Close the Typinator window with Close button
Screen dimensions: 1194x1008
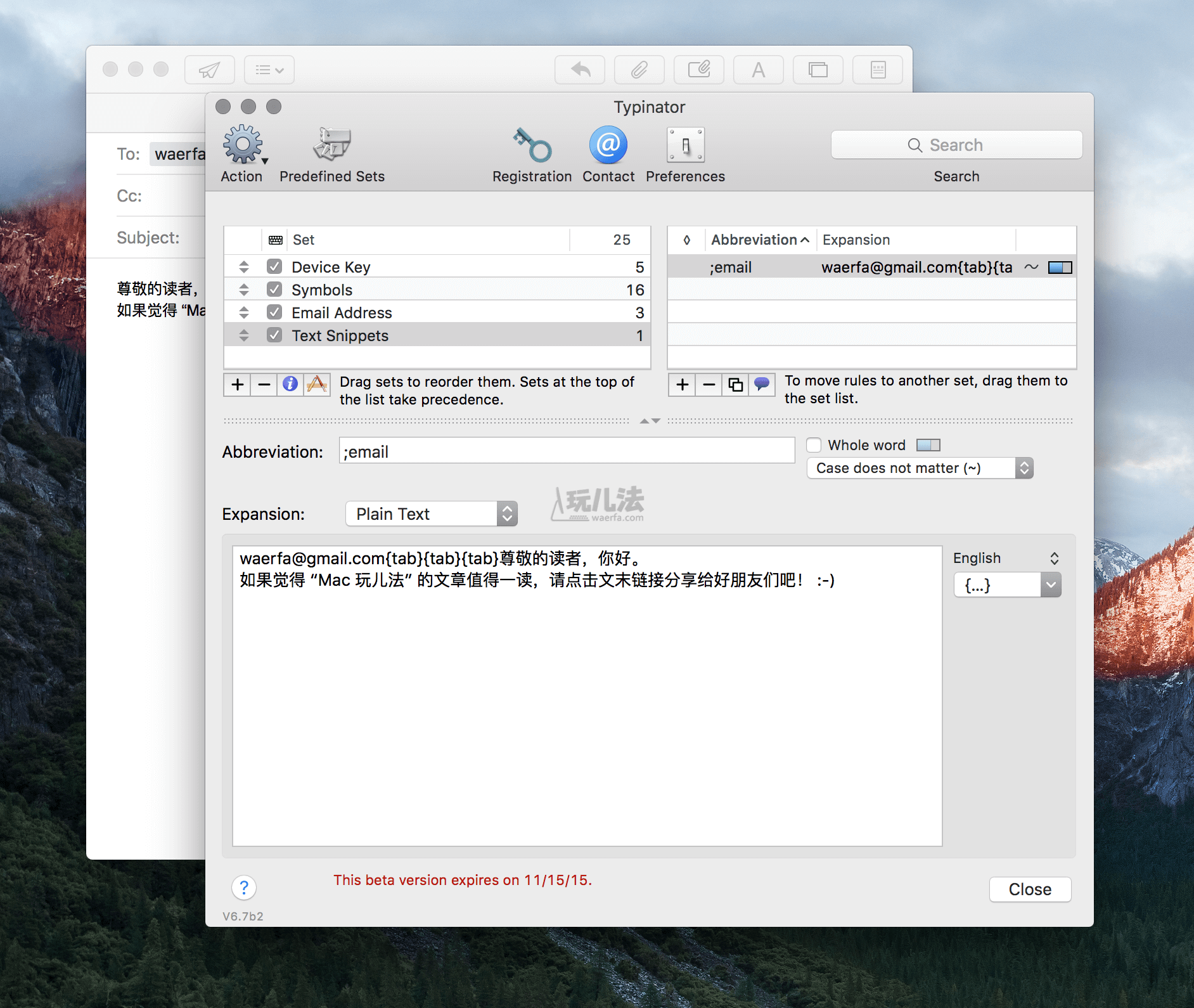[1030, 889]
